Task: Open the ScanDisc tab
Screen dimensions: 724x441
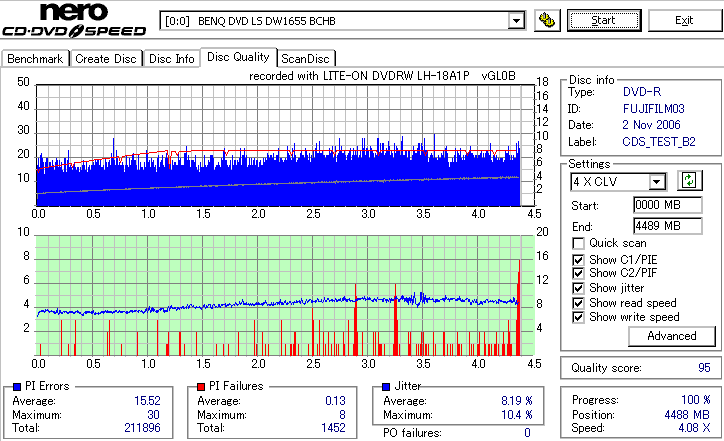Action: pyautogui.click(x=305, y=59)
